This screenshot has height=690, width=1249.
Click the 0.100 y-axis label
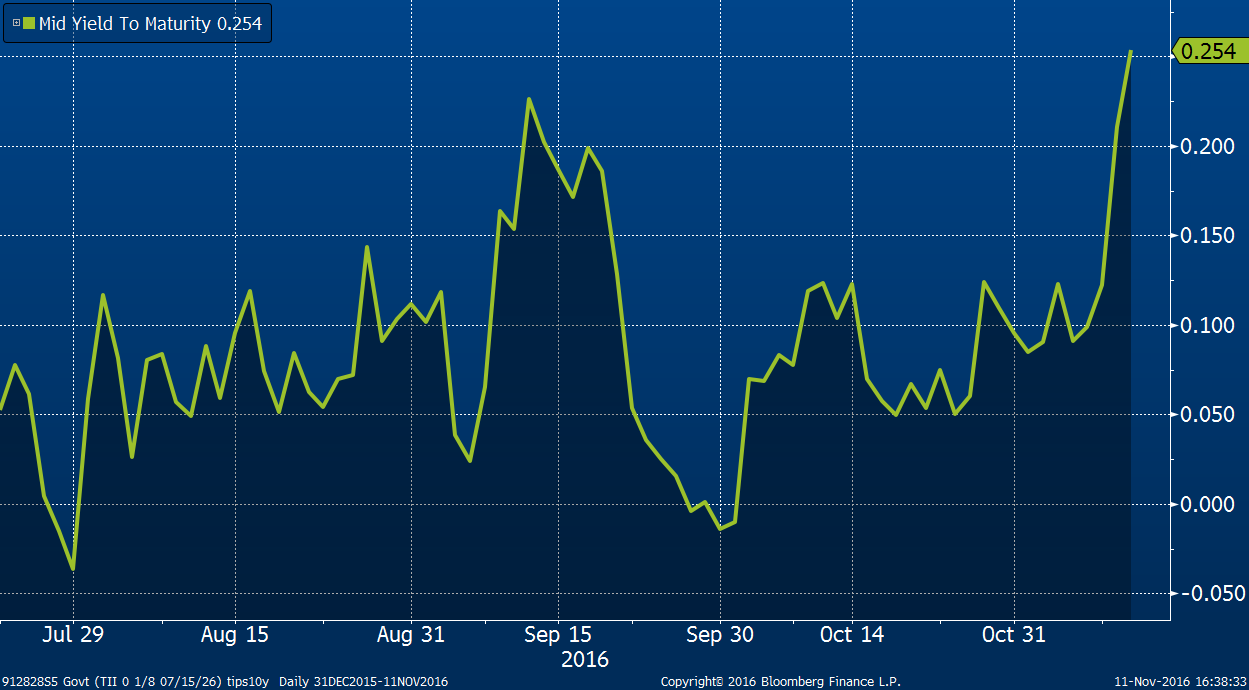(x=1208, y=326)
